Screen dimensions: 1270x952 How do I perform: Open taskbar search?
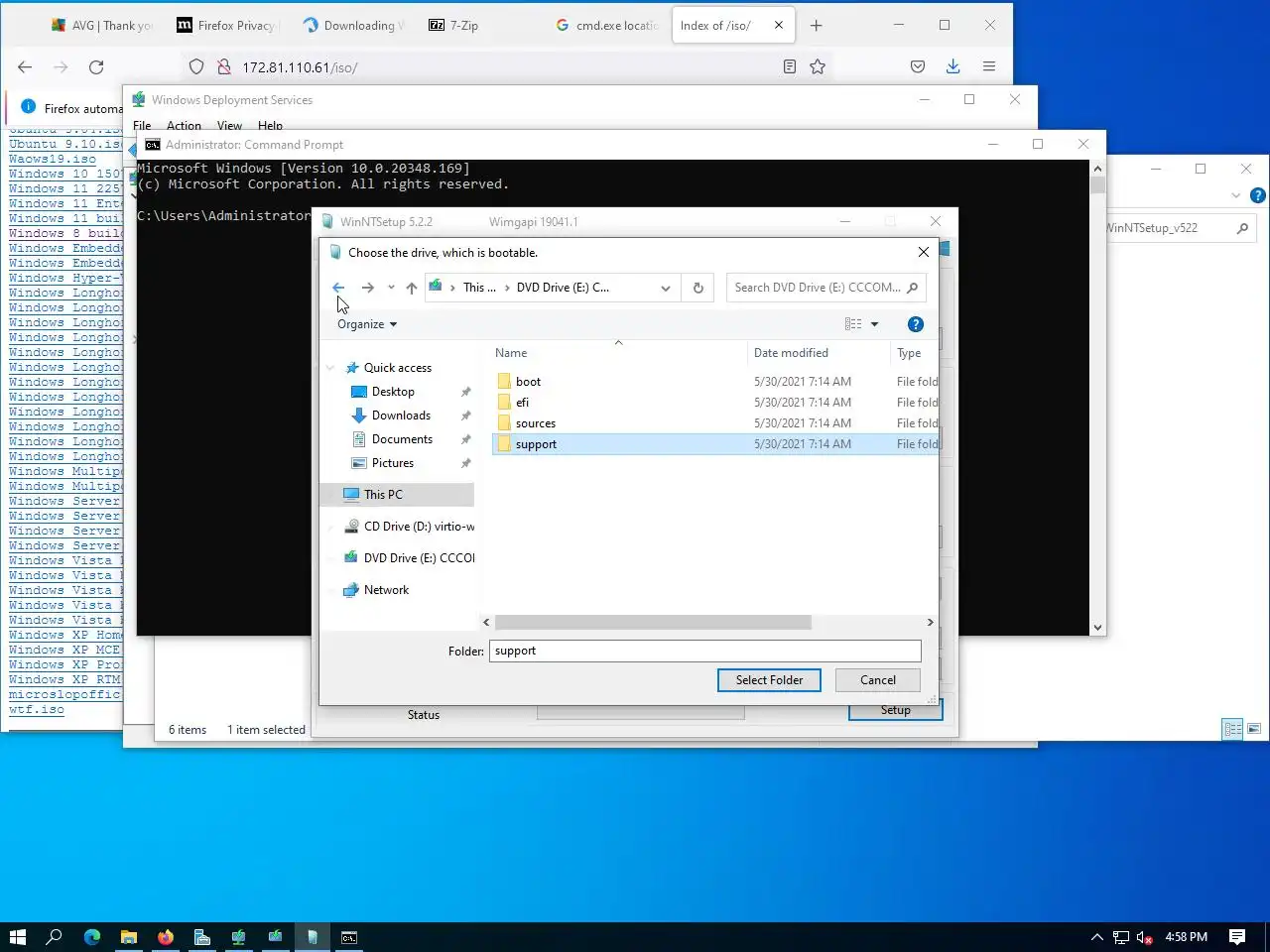55,937
